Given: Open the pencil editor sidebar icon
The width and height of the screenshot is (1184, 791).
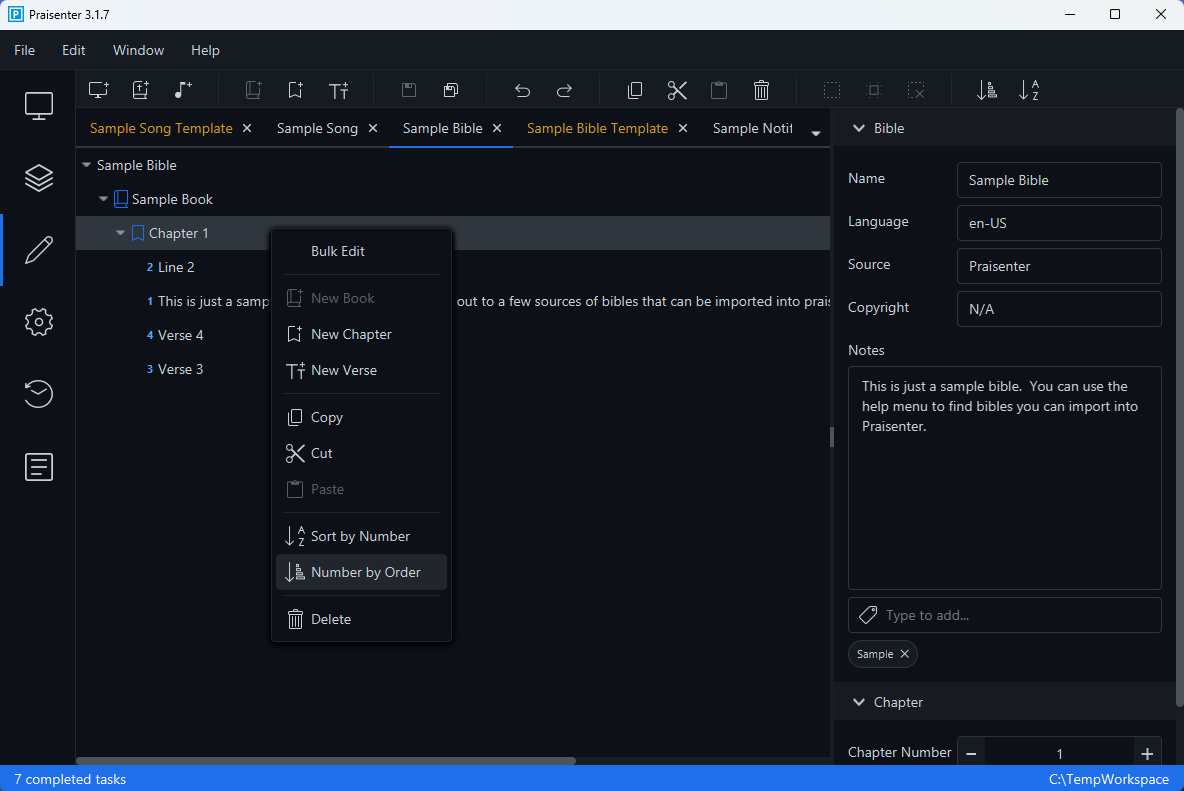Looking at the screenshot, I should pos(38,250).
